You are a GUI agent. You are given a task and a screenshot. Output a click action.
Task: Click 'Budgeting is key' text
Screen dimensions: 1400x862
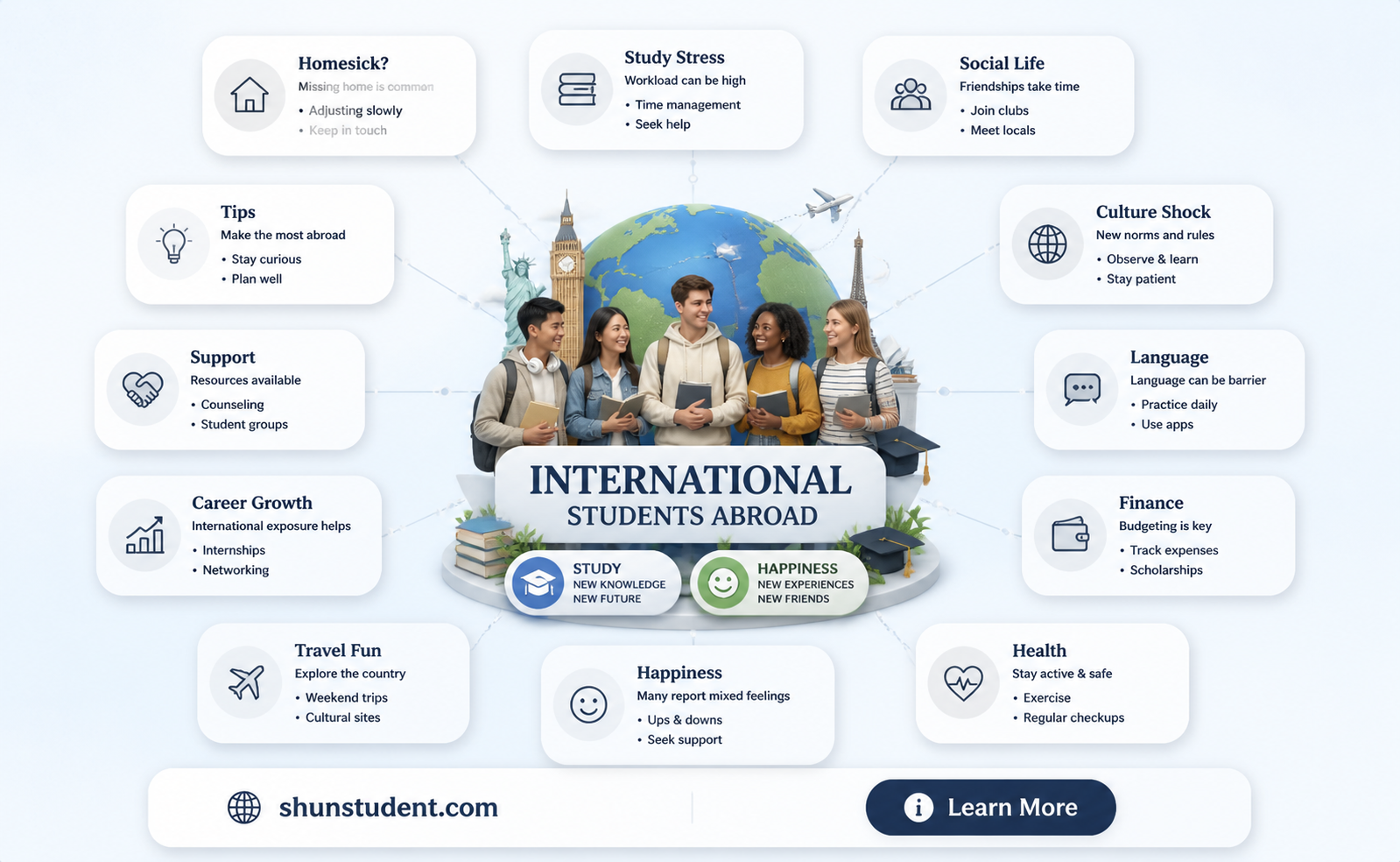pos(1164,526)
